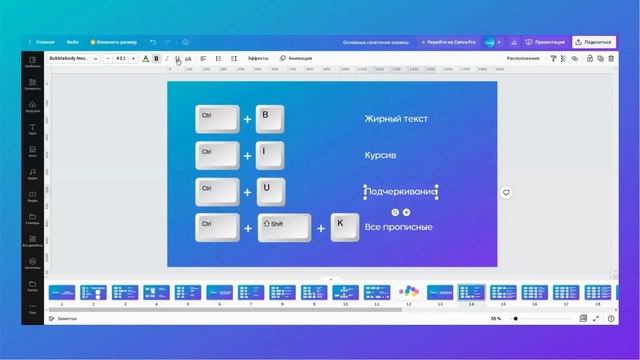
Task: Click the zoom slider handle
Action: tap(516, 319)
